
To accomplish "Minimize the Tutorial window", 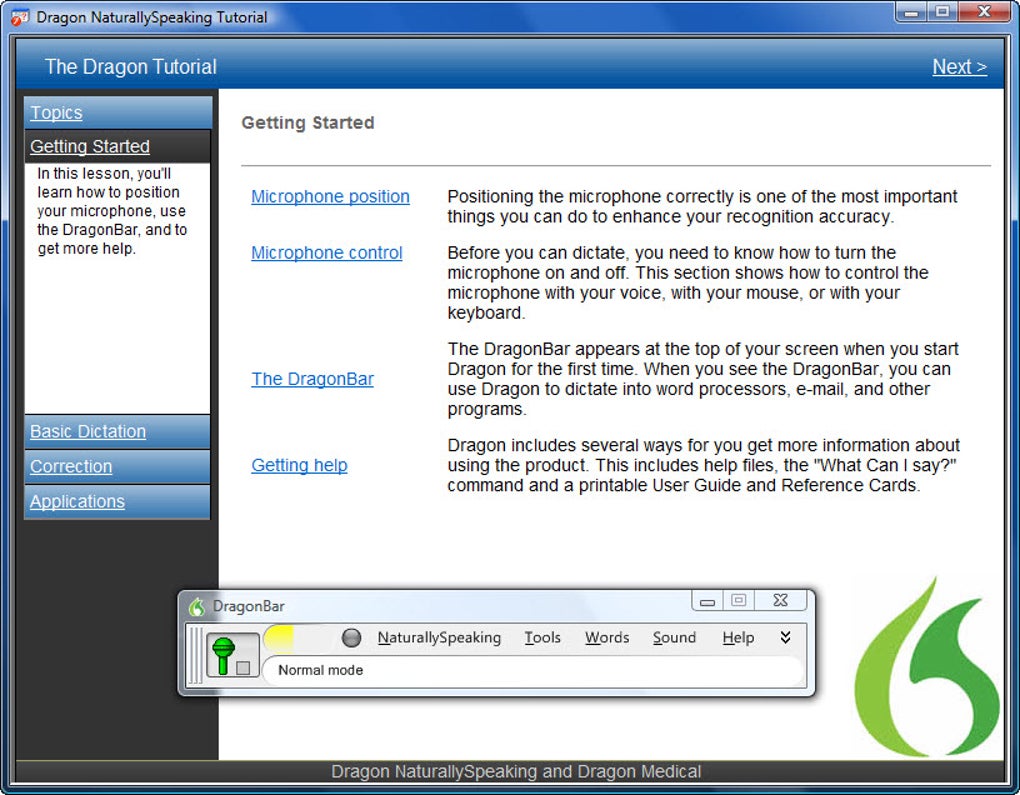I will (911, 12).
